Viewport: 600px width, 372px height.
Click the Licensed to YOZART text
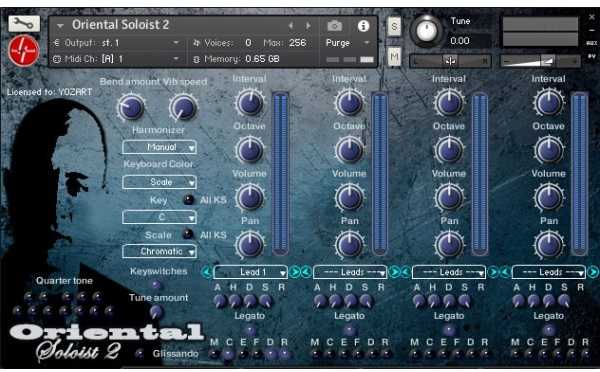coord(49,92)
